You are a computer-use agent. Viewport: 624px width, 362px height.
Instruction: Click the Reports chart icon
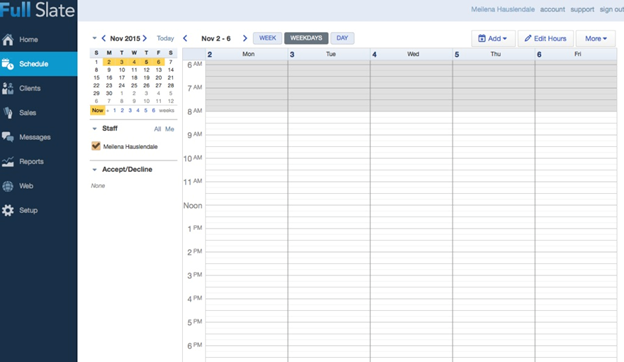[x=8, y=162]
